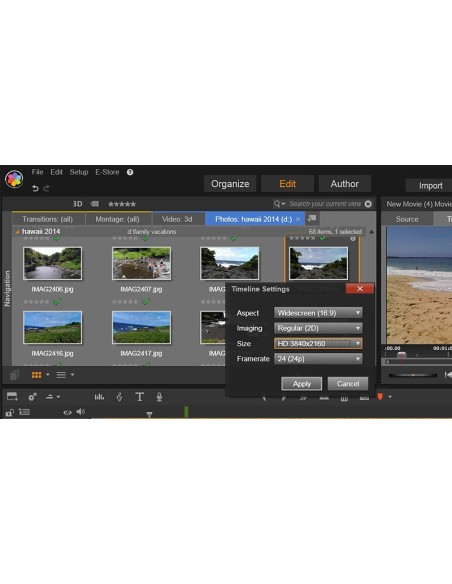The image size is (452, 584).
Task: Click the T title creator icon
Action: tap(140, 397)
